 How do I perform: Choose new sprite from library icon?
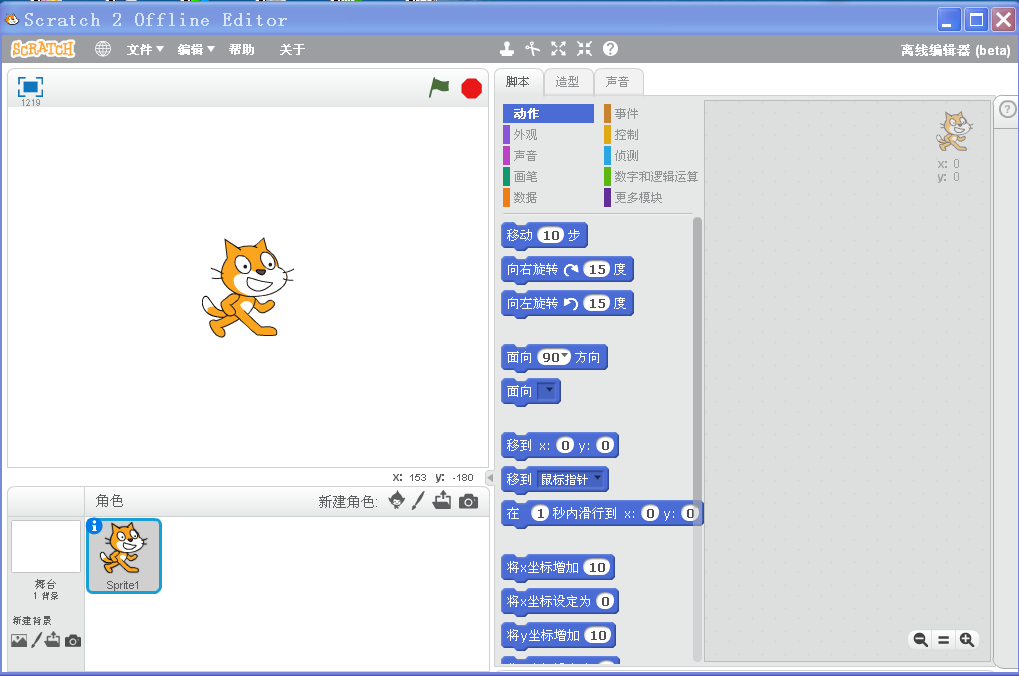coord(396,500)
